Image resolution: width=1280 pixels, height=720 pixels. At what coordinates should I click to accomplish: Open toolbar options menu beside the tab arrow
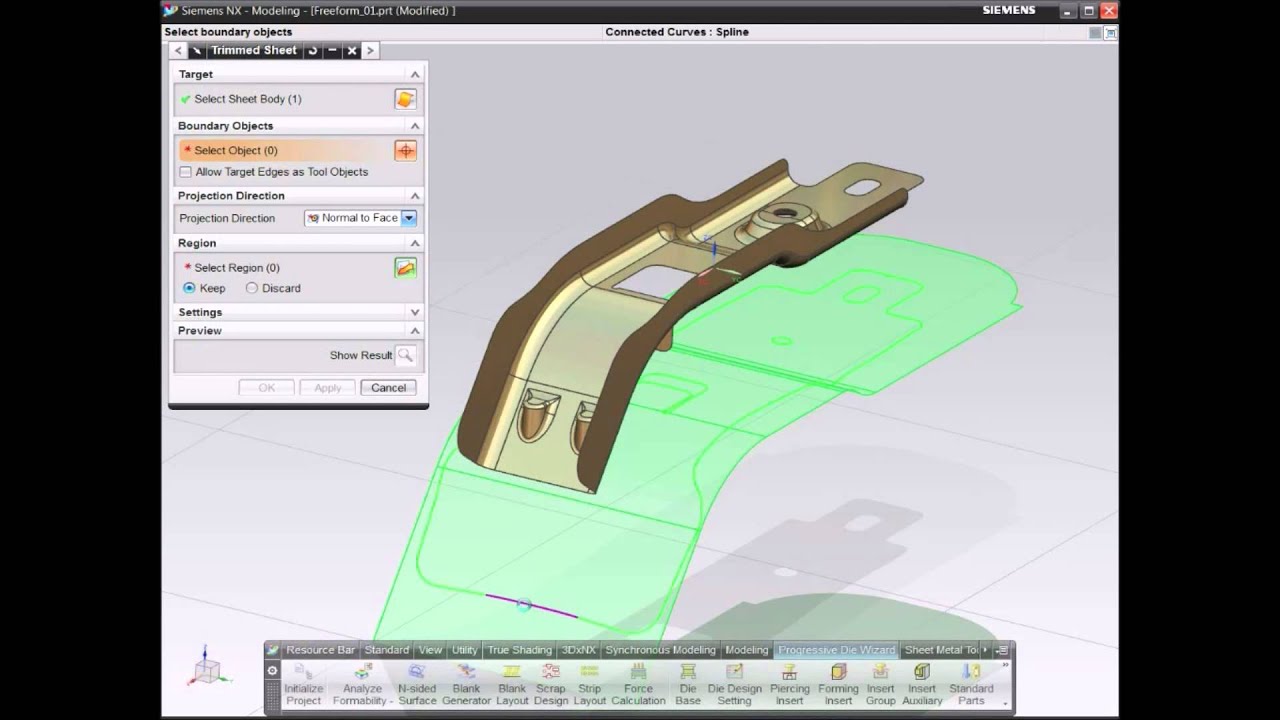pos(1002,650)
